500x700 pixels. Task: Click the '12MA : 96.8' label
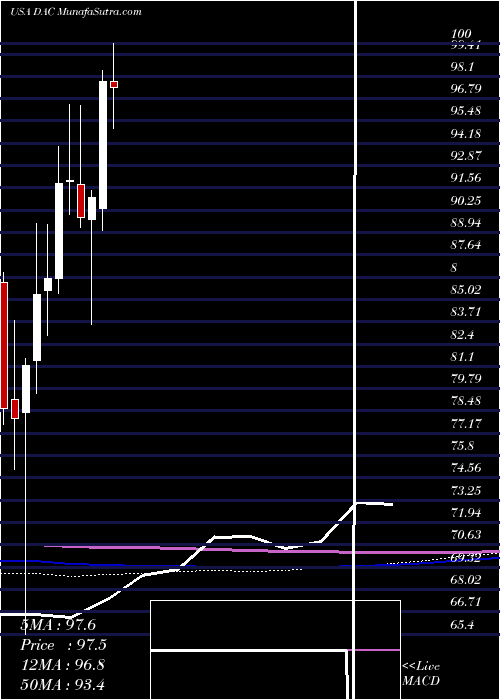pos(63,664)
